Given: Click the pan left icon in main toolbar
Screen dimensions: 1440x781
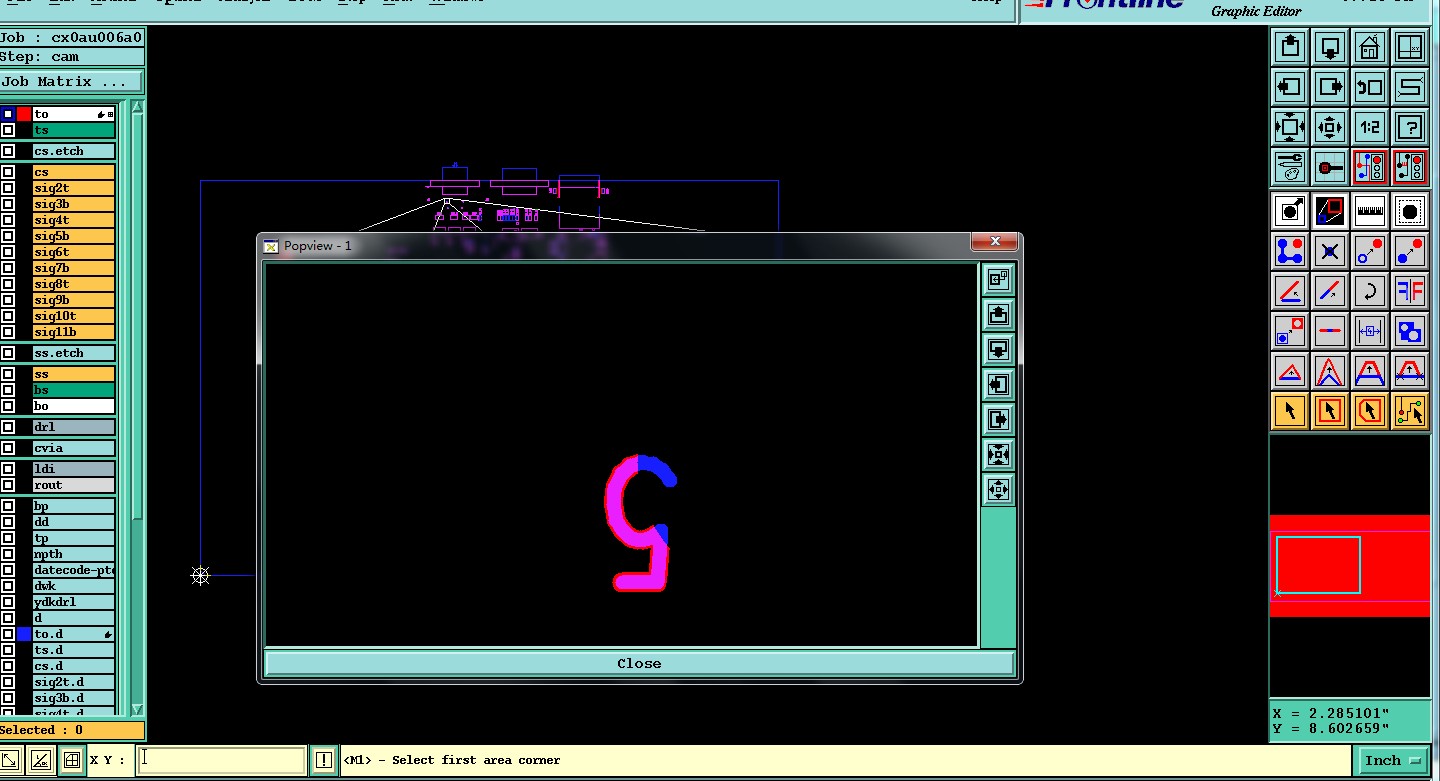Looking at the screenshot, I should 1290,87.
